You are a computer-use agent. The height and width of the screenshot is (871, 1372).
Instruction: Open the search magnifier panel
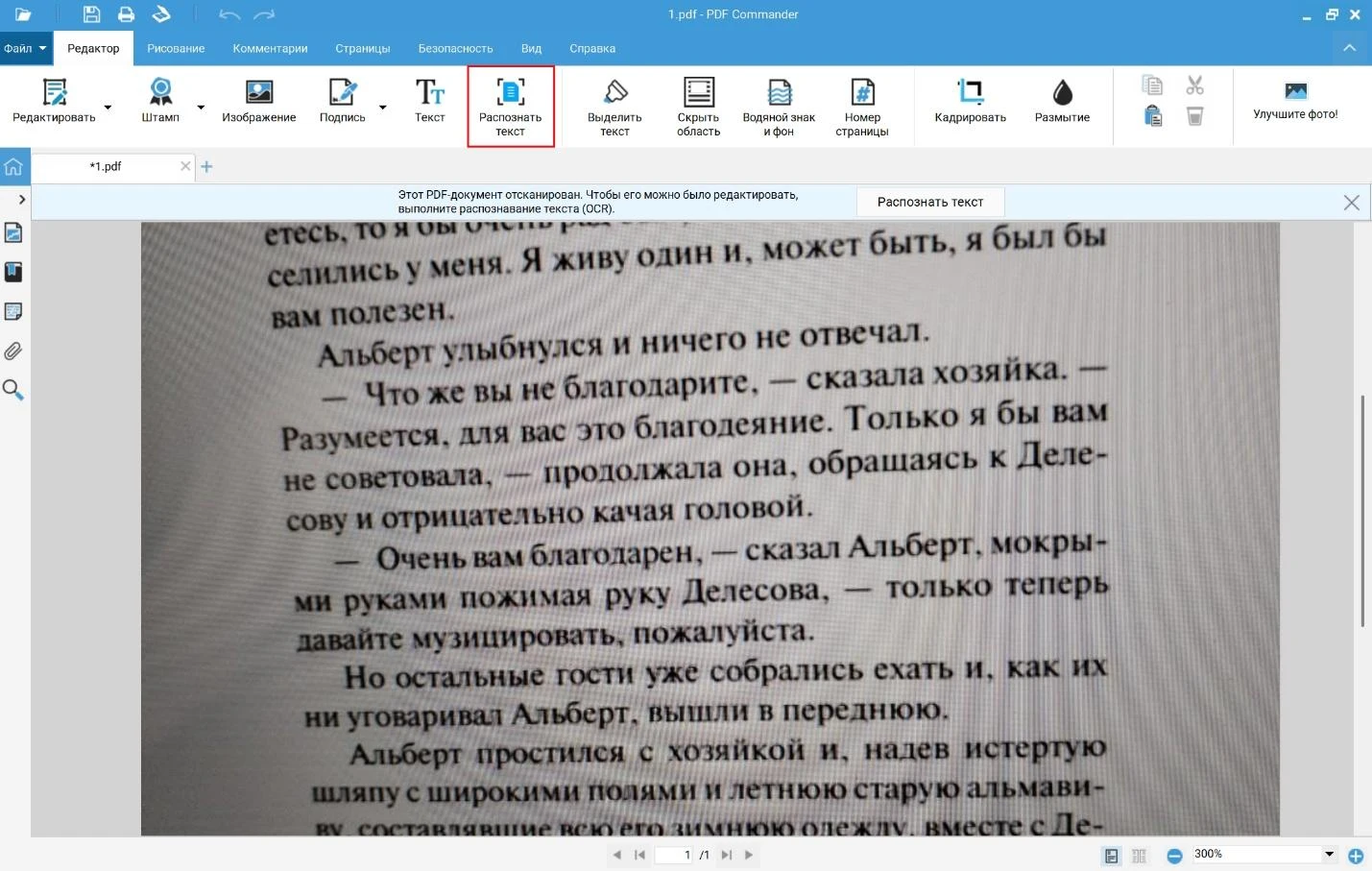pyautogui.click(x=13, y=390)
